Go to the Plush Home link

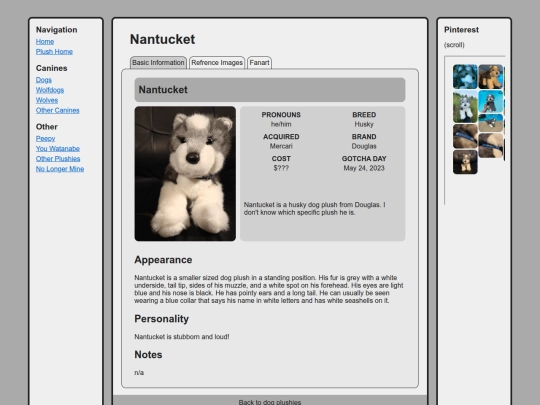click(54, 52)
